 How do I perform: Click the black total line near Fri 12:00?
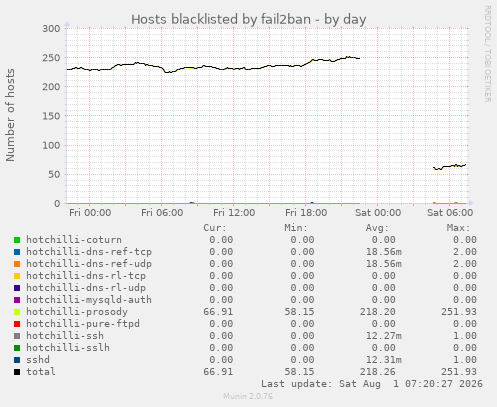234,69
